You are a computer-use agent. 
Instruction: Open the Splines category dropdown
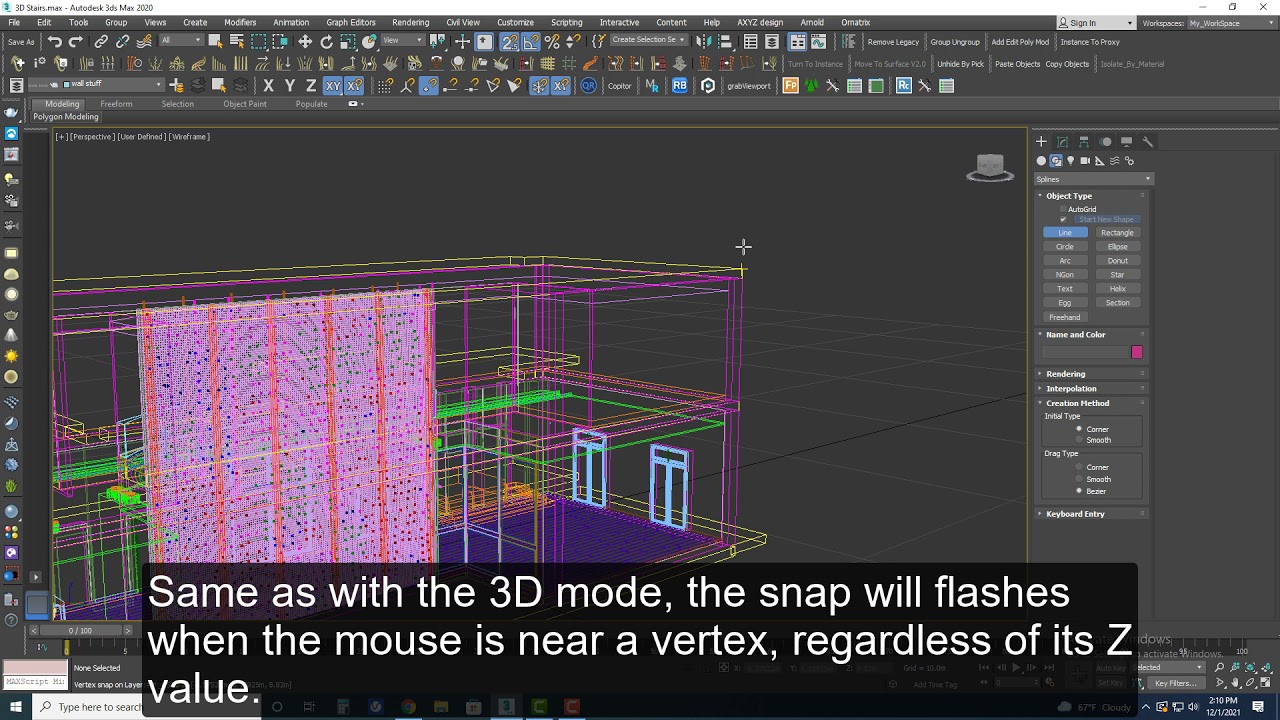1094,179
